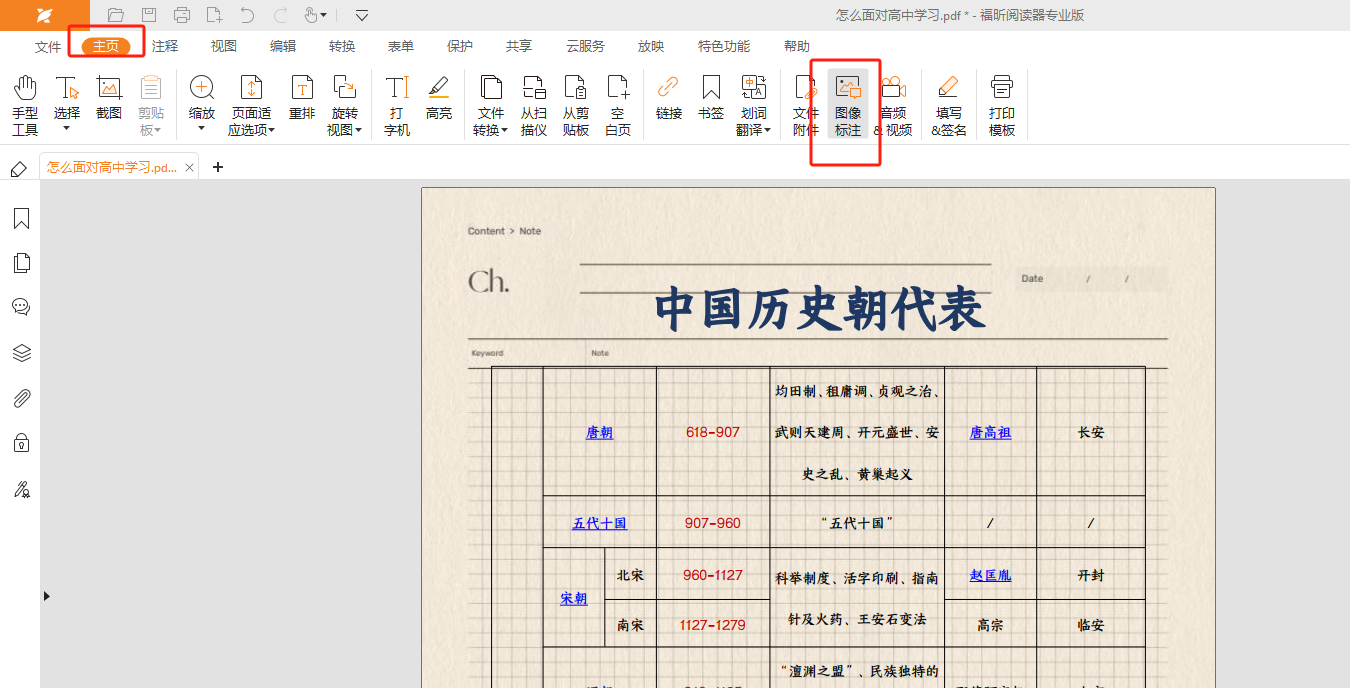This screenshot has width=1350, height=688.
Task: Click the 赵匡胤 link in the document
Action: 990,575
